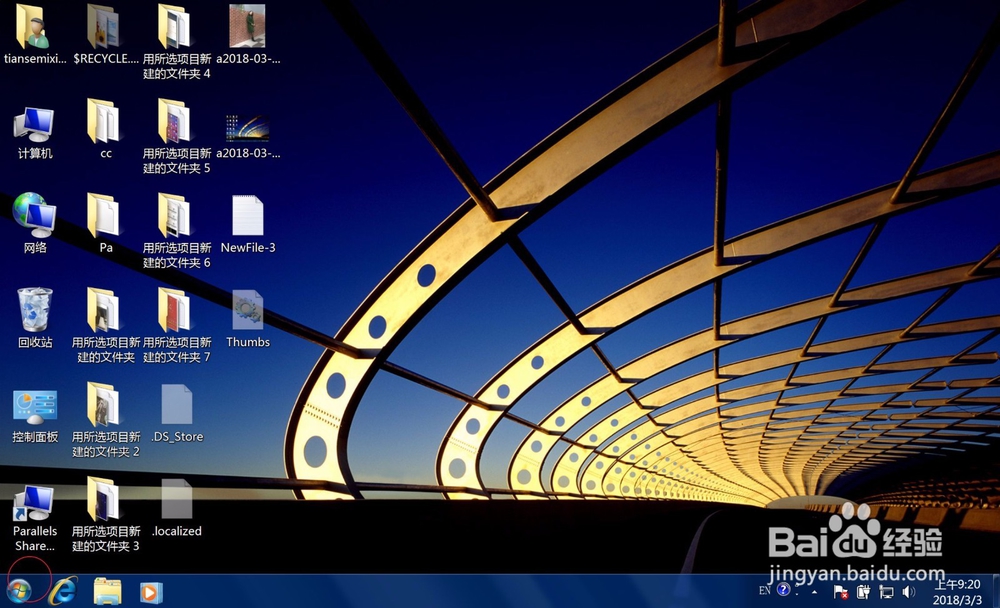Select the .localized file
1000x608 pixels.
point(176,499)
